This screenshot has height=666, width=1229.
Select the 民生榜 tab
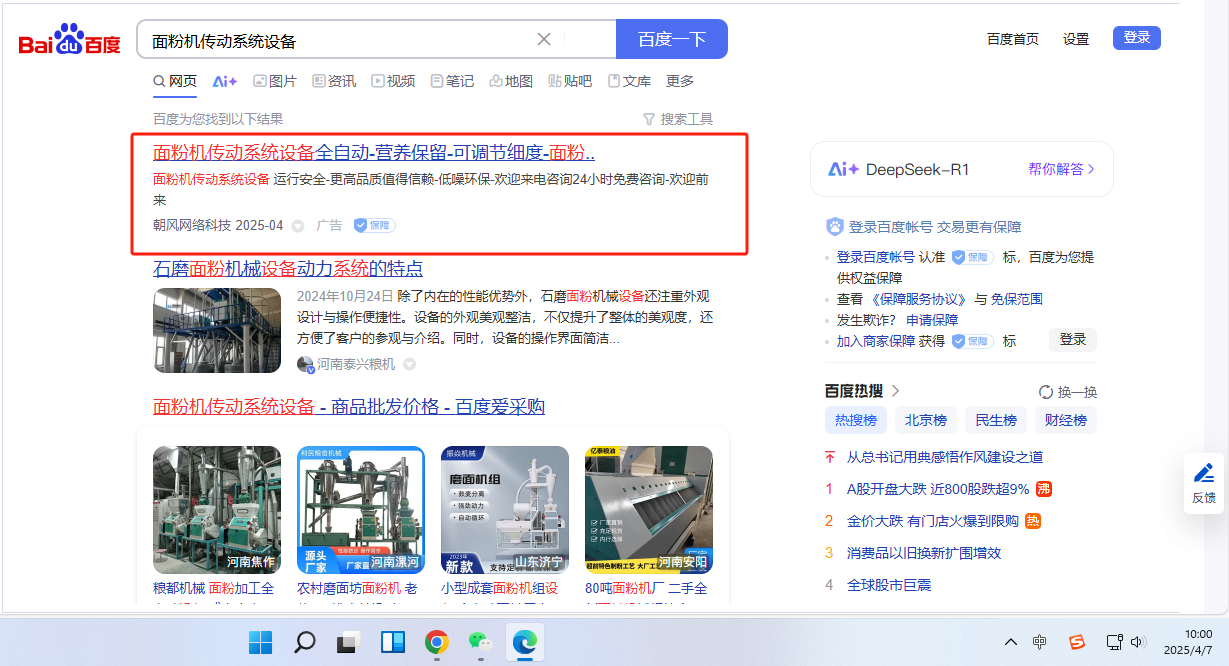tap(996, 420)
